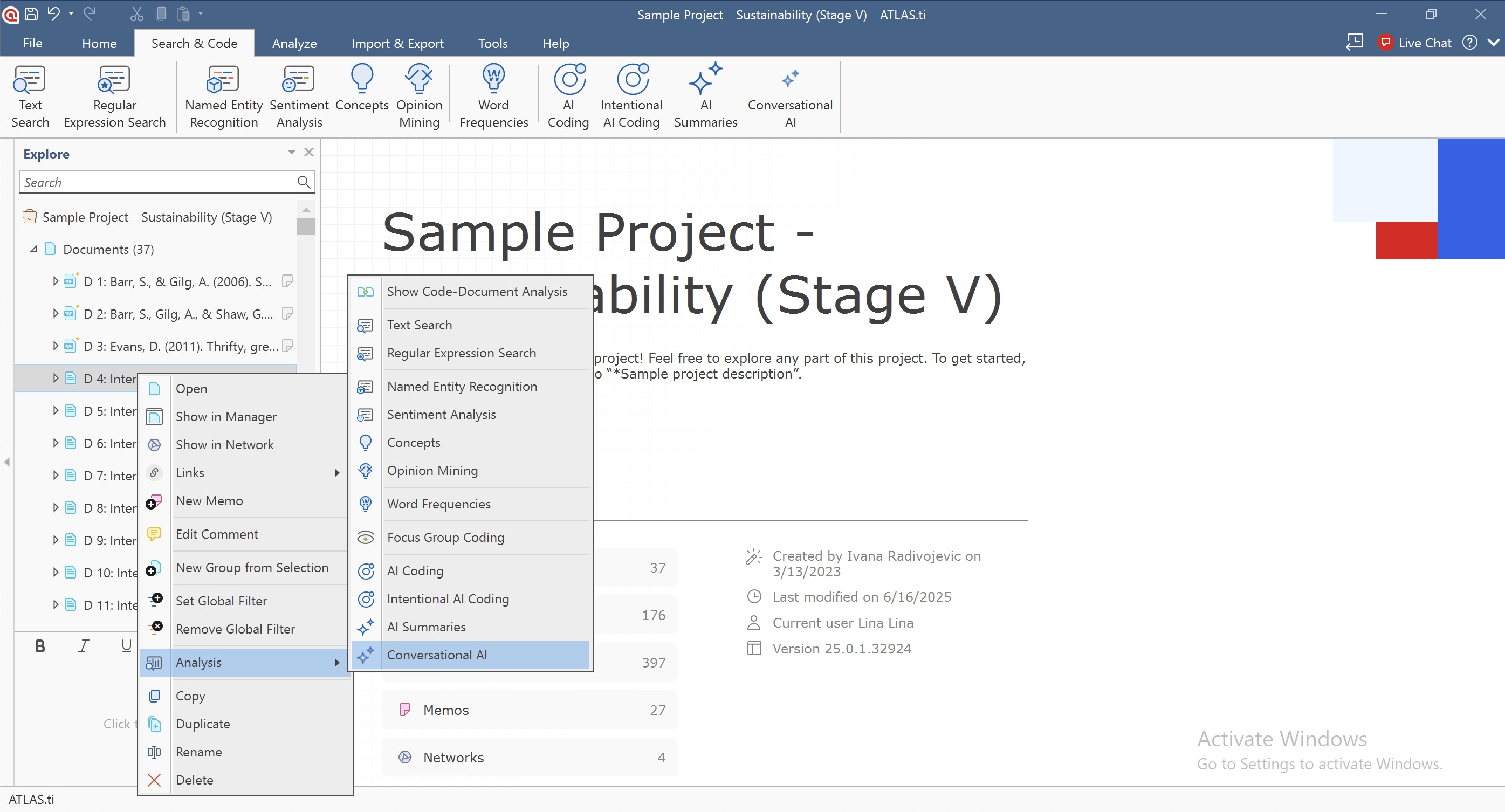The image size is (1505, 812).
Task: Click the cut scissors icon
Action: (x=137, y=13)
